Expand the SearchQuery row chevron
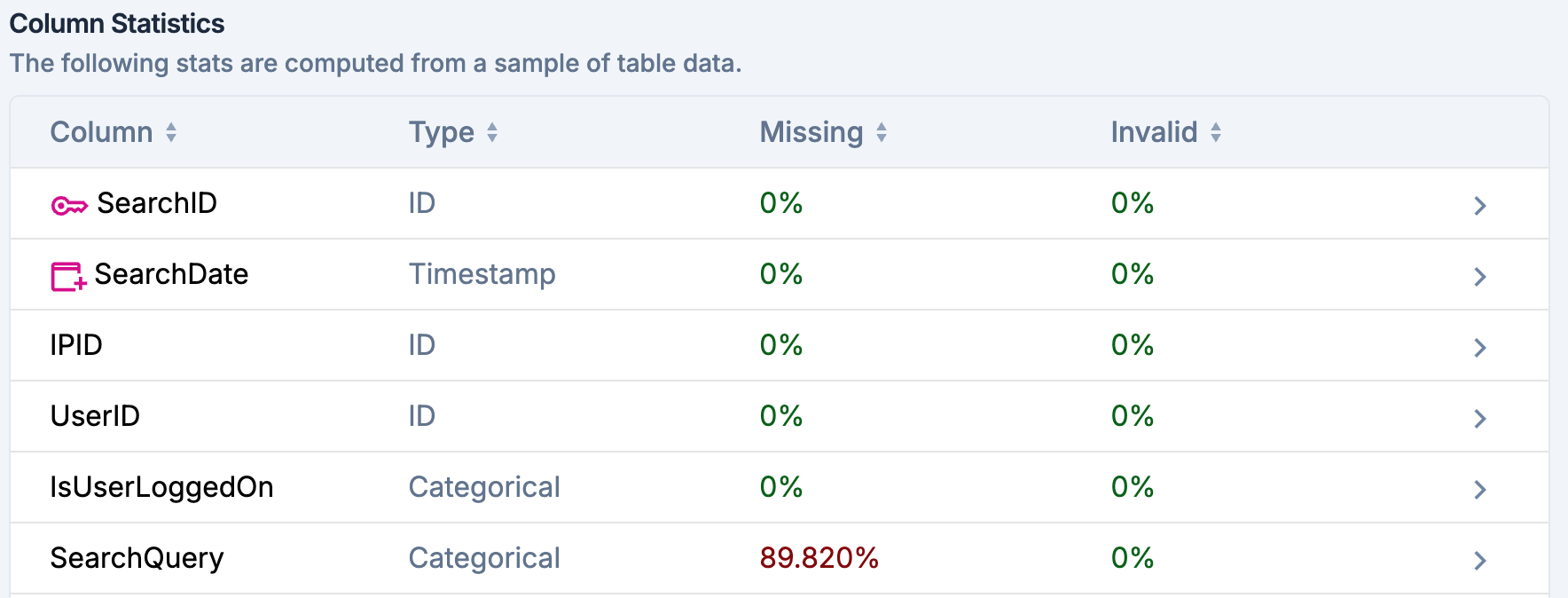This screenshot has height=598, width=1568. pyautogui.click(x=1479, y=561)
